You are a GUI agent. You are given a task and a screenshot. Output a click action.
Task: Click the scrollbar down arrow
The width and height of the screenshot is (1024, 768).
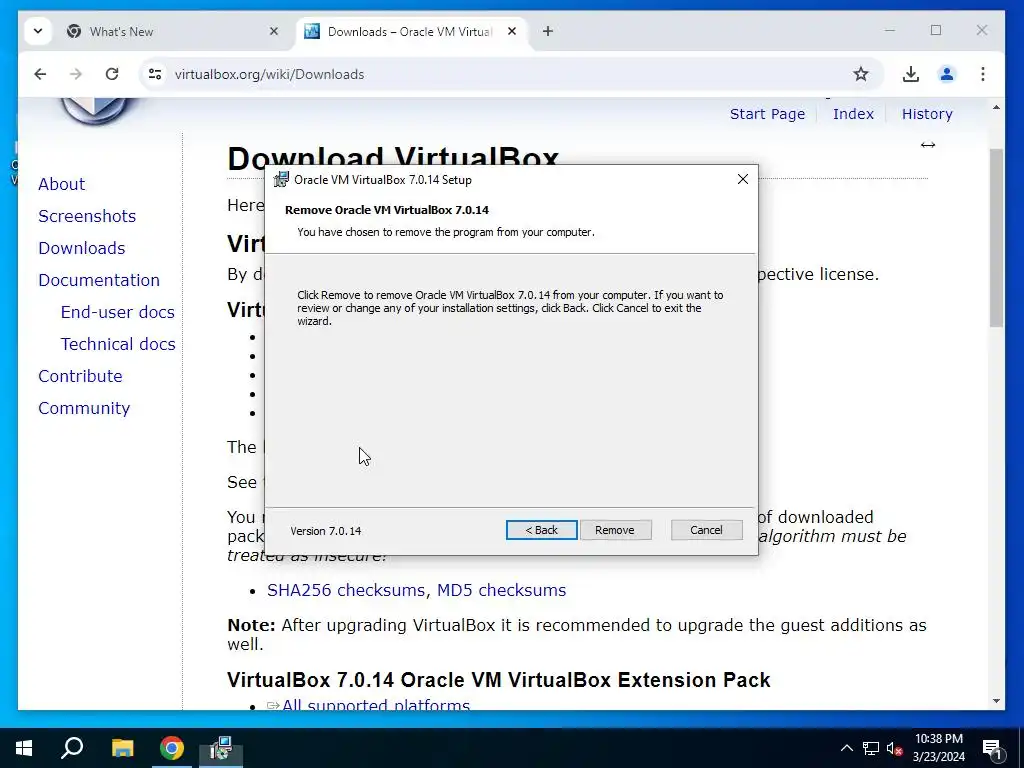[x=996, y=701]
